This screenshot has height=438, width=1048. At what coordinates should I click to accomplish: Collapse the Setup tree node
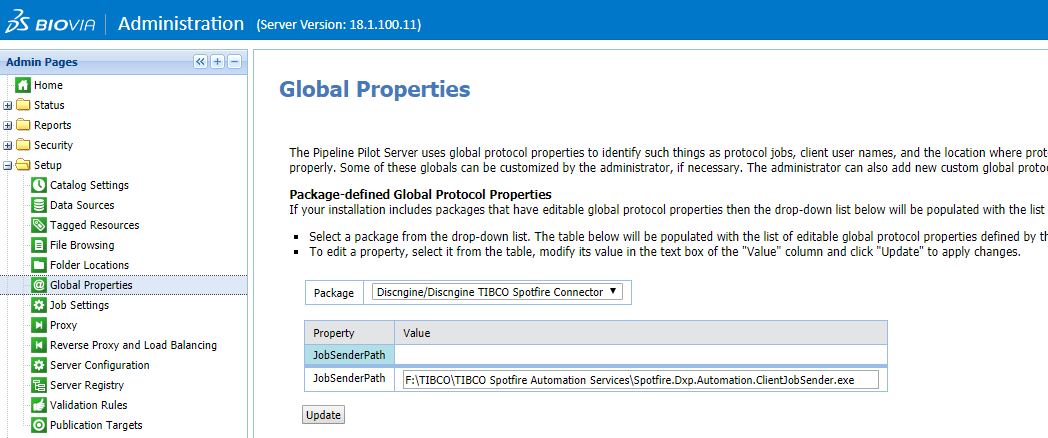[7, 166]
